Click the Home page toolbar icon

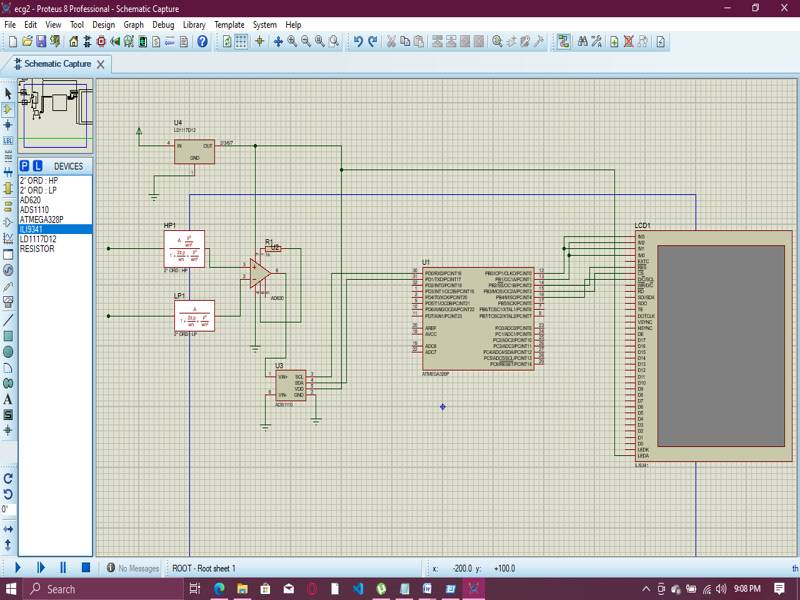(x=74, y=42)
